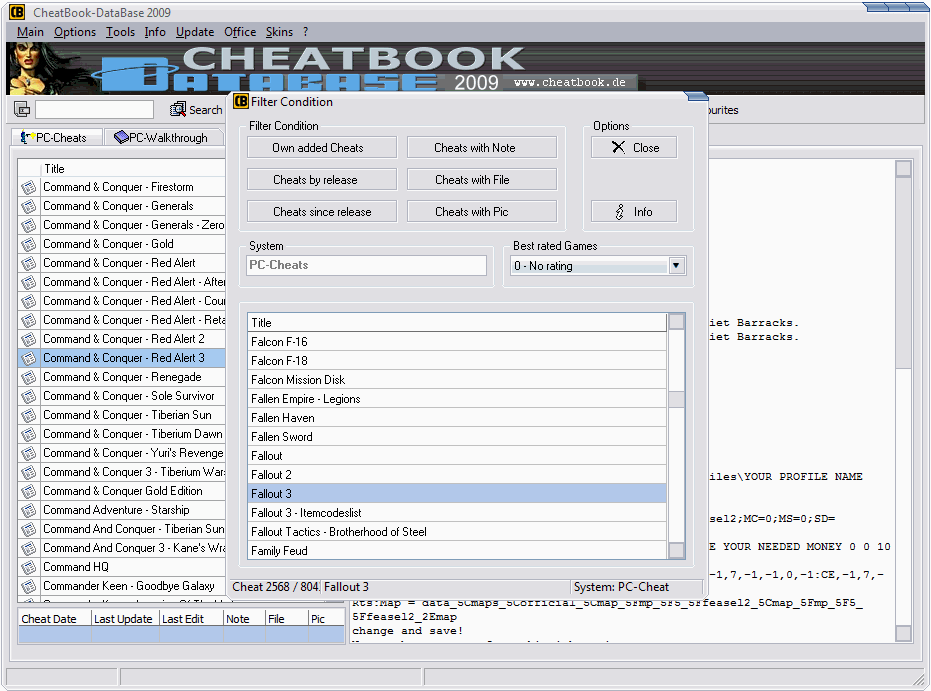Open the Tools menu
This screenshot has width=931, height=691.
pos(121,32)
